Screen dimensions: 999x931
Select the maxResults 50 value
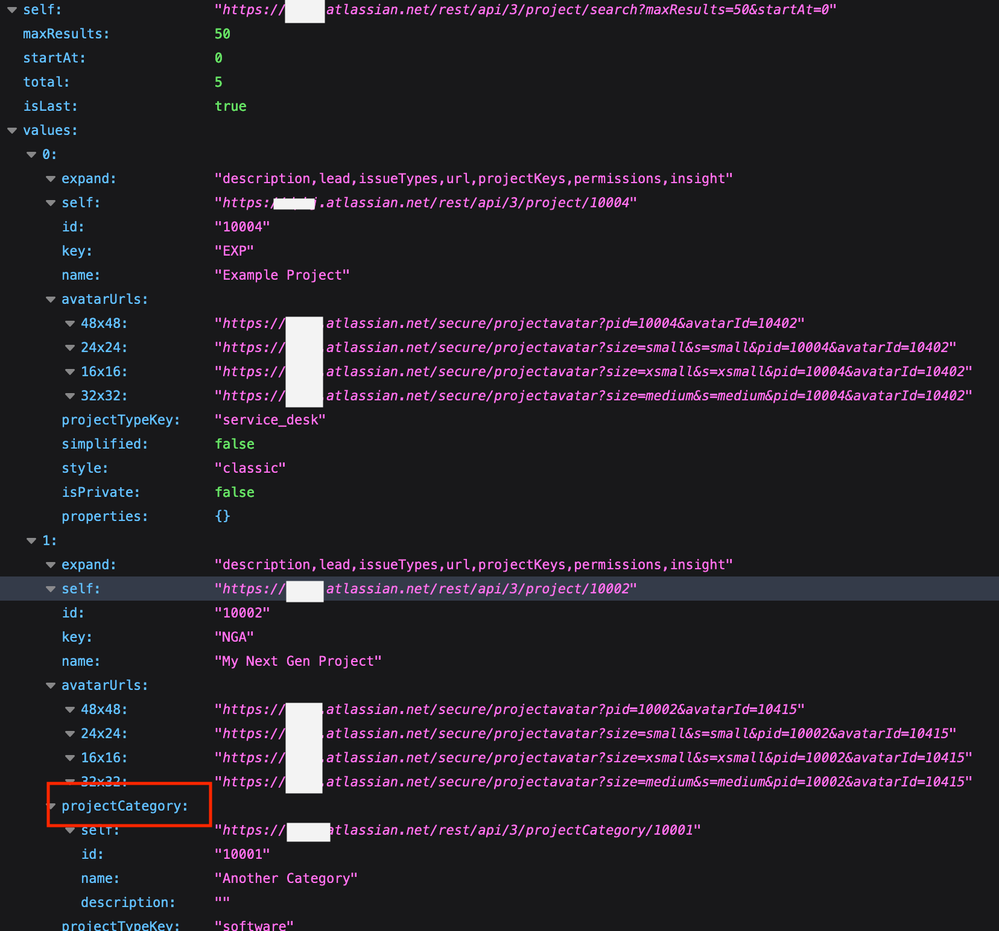tap(222, 33)
